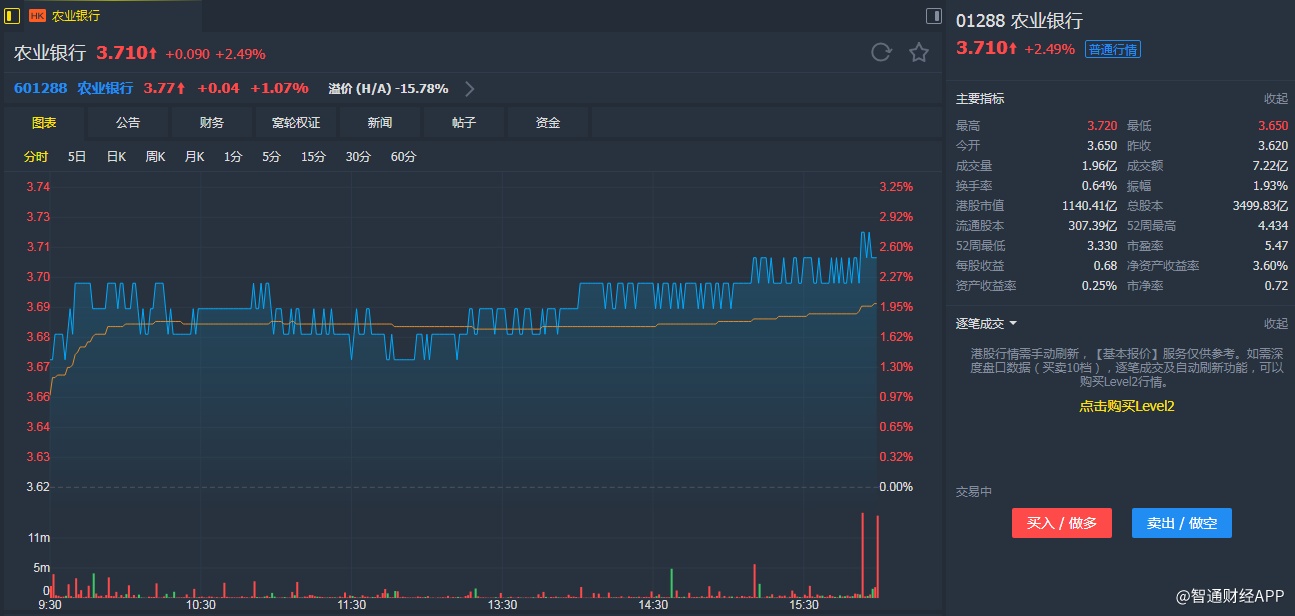Select the 60分 interval
The width and height of the screenshot is (1295, 616).
pos(403,157)
